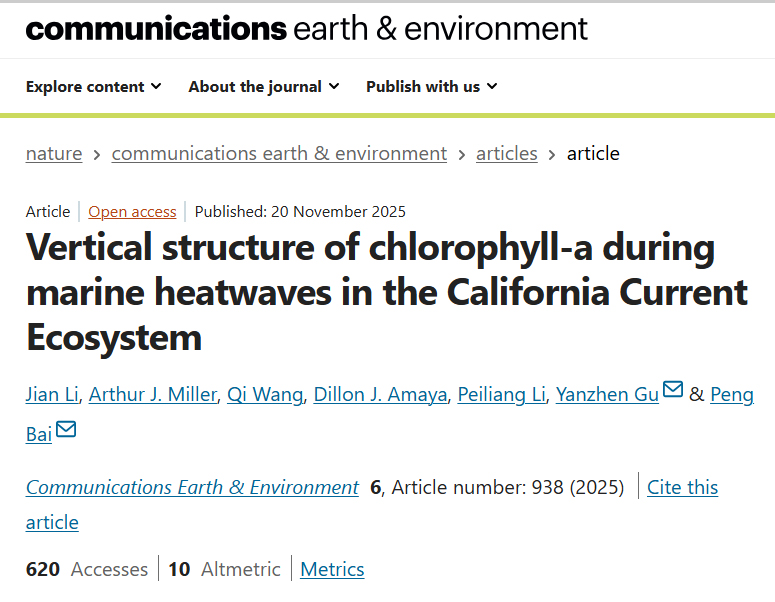
Task: Click email envelope icon beside Peng Bai
Action: 66,430
